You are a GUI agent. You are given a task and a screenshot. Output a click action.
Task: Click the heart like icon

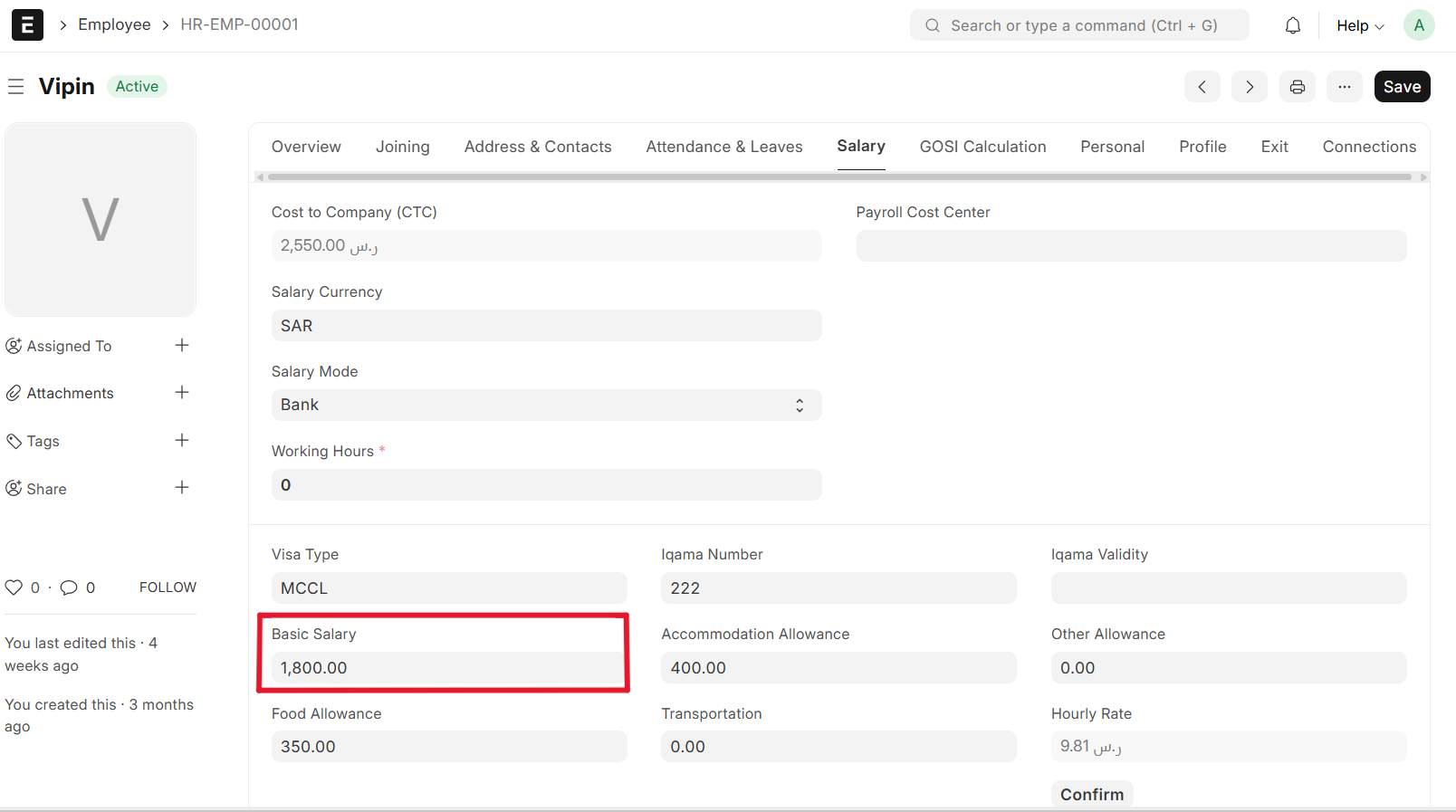tap(14, 588)
